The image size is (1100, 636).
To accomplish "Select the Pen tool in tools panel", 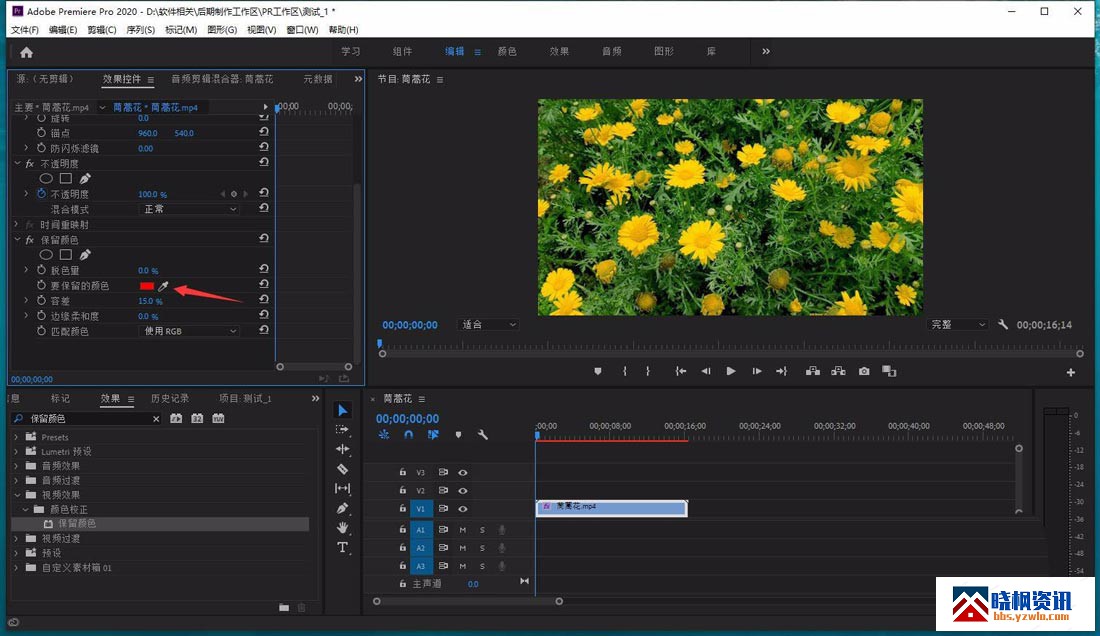I will click(x=342, y=508).
